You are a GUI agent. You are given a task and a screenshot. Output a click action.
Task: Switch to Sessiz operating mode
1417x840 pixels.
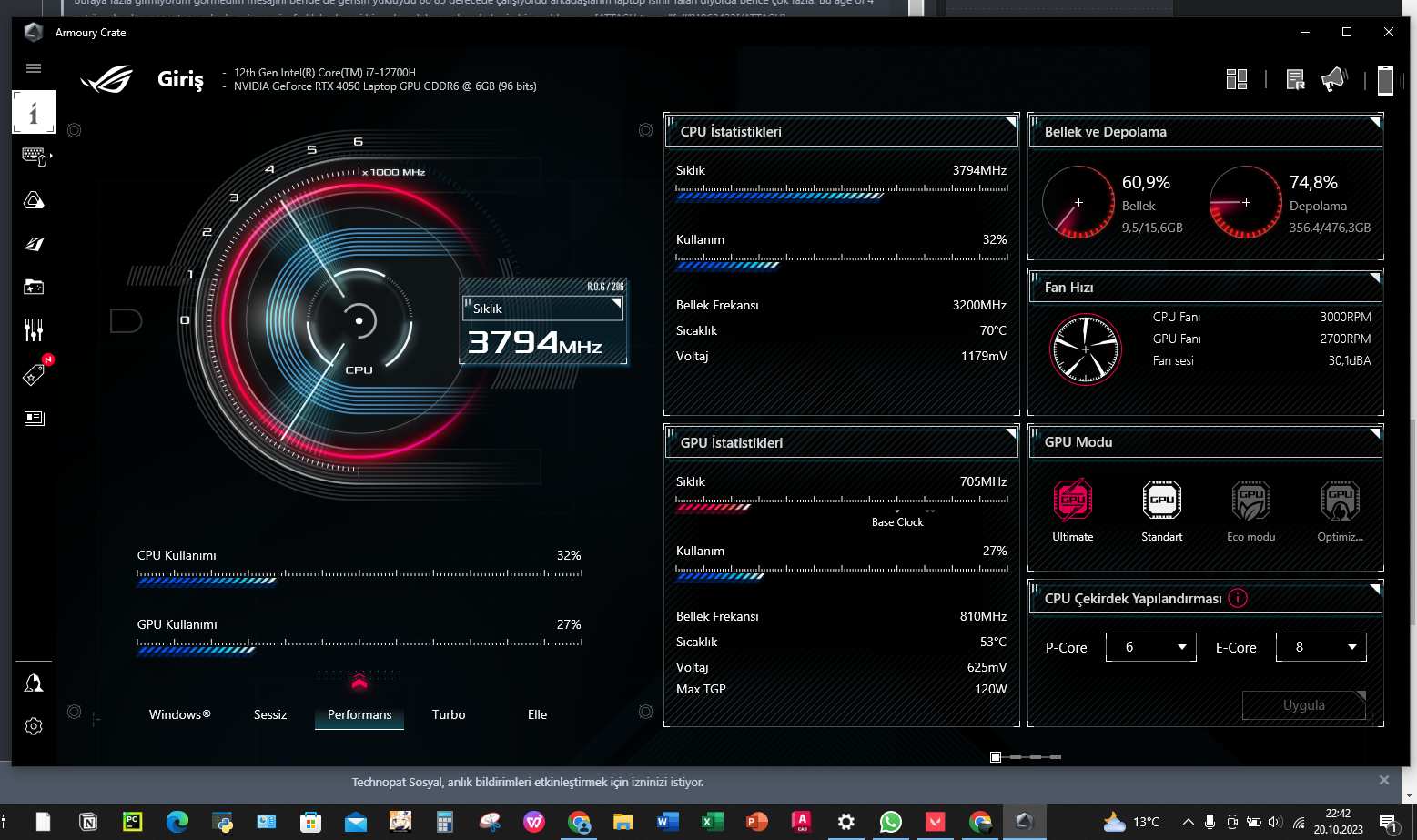coord(270,714)
